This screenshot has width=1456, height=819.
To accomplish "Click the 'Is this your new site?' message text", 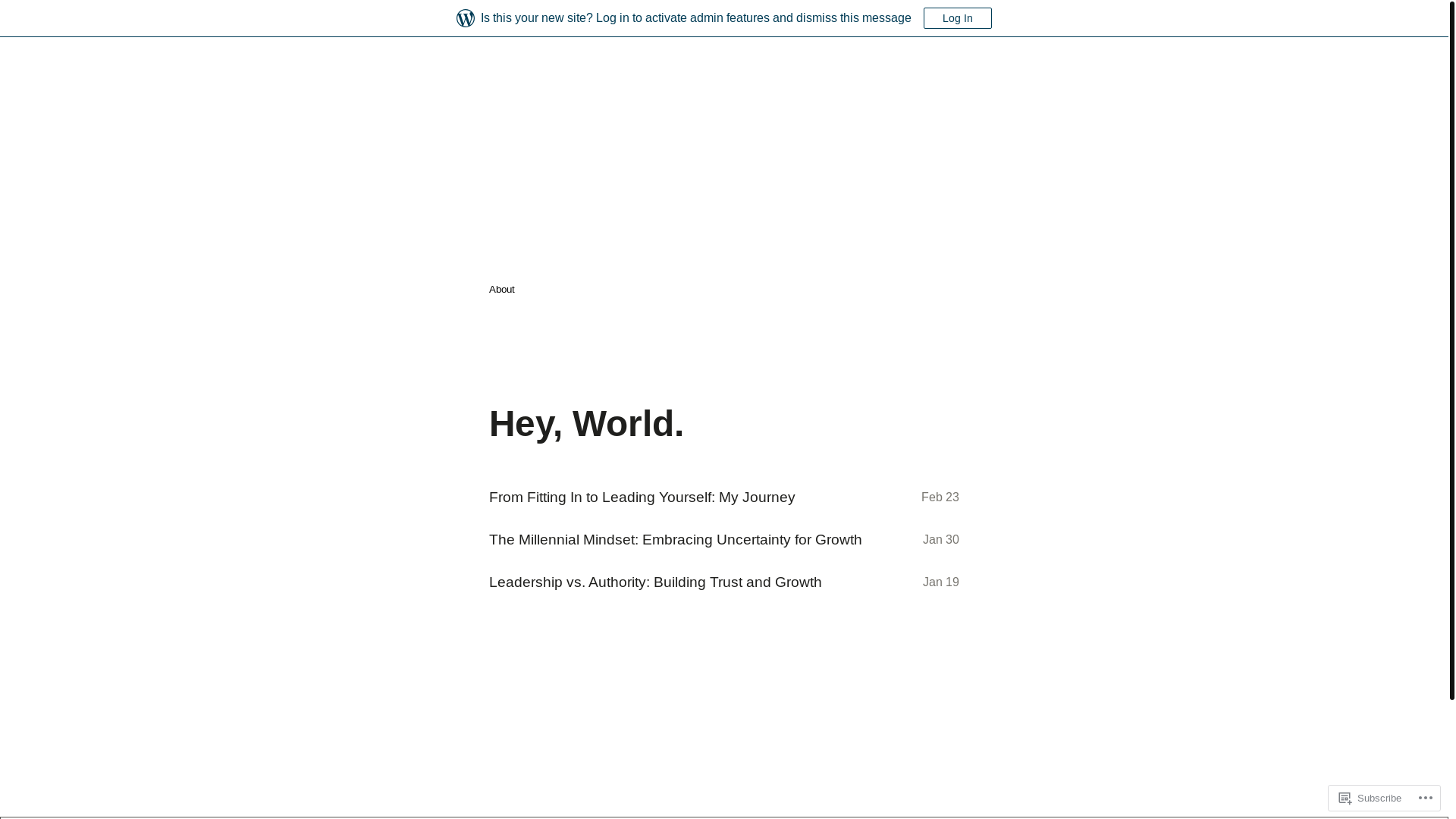I will pyautogui.click(x=695, y=18).
